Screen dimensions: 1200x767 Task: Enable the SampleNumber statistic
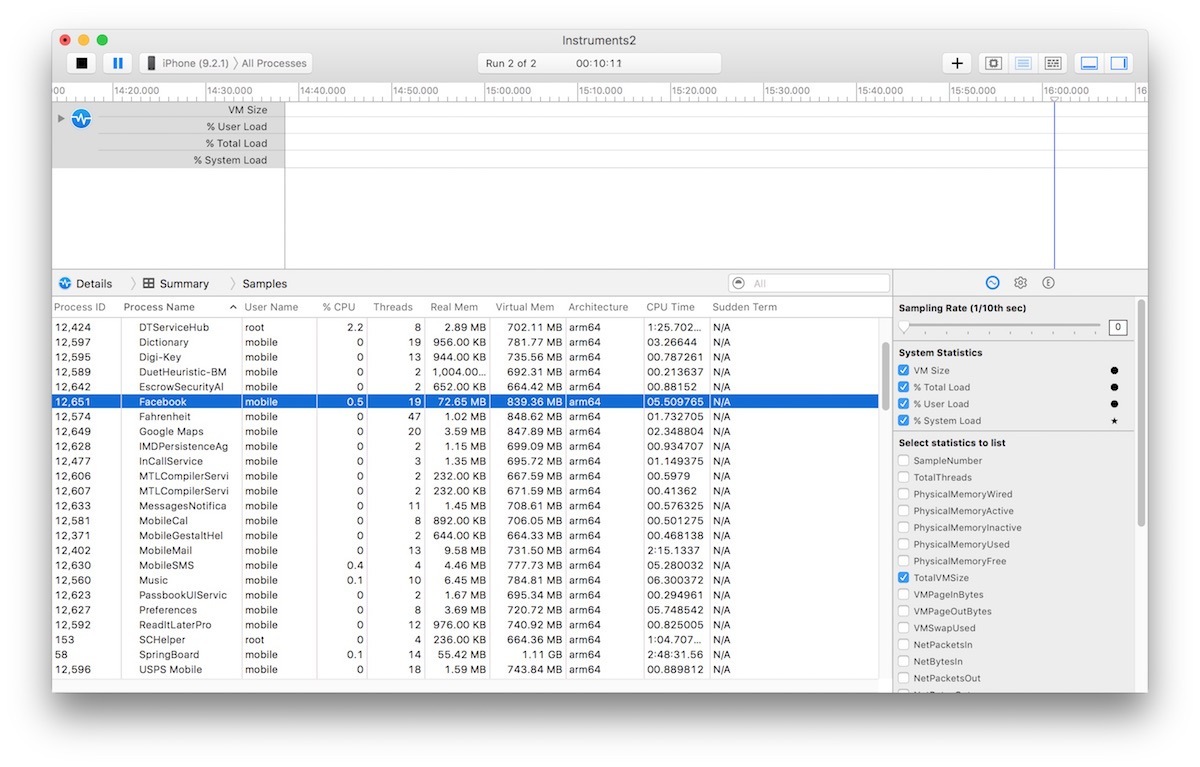click(904, 461)
